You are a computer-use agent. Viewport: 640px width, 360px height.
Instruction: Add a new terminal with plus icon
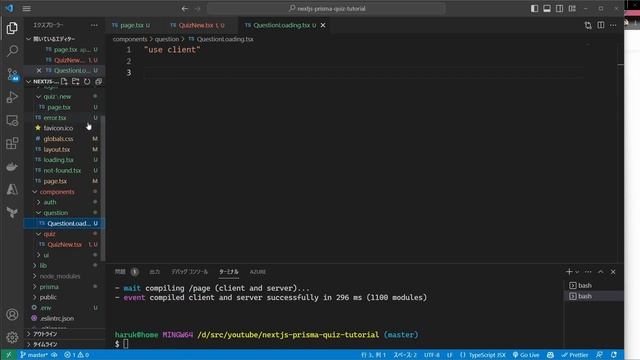click(x=569, y=271)
